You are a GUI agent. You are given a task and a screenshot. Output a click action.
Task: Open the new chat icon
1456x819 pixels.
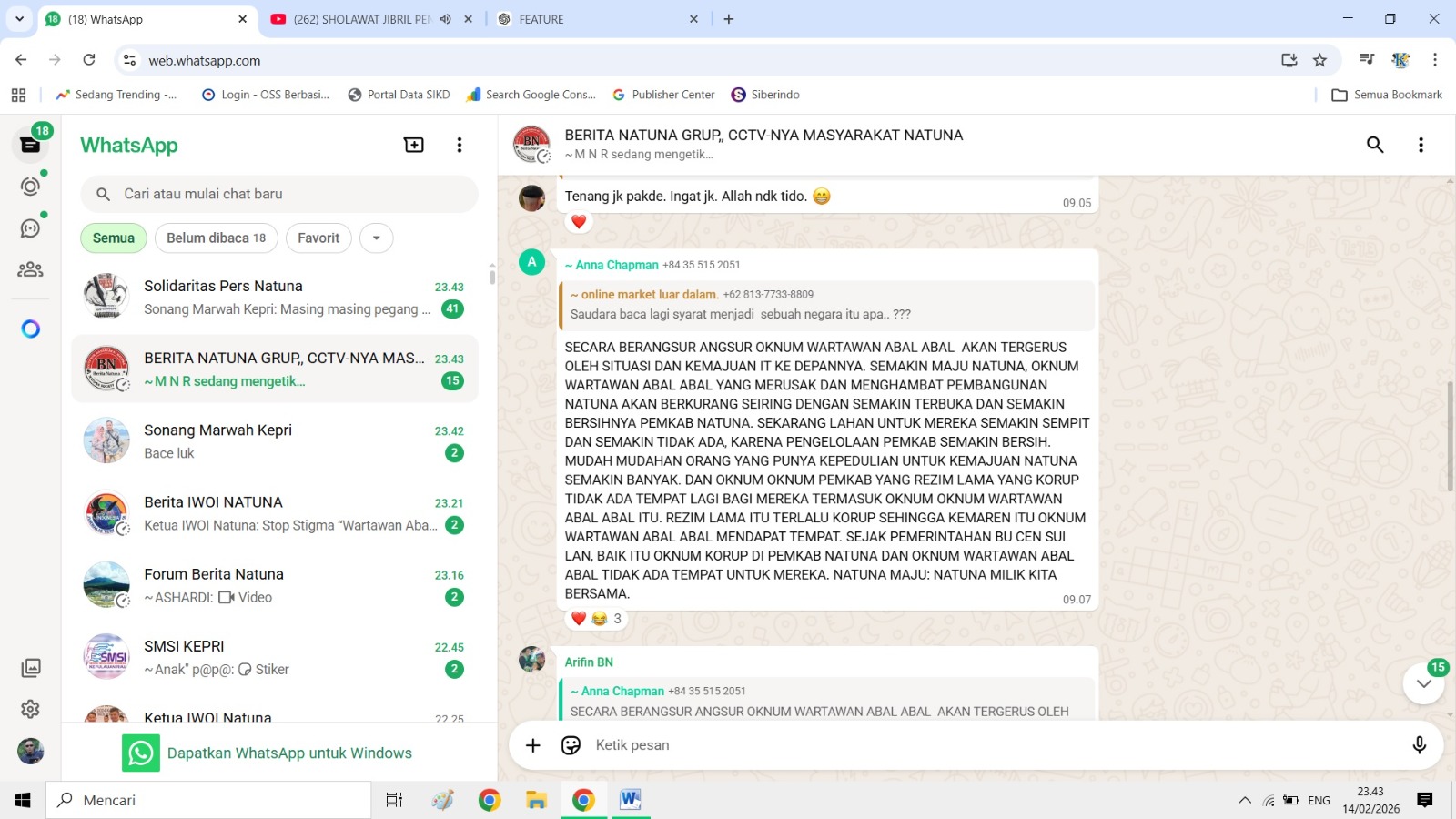(x=414, y=145)
